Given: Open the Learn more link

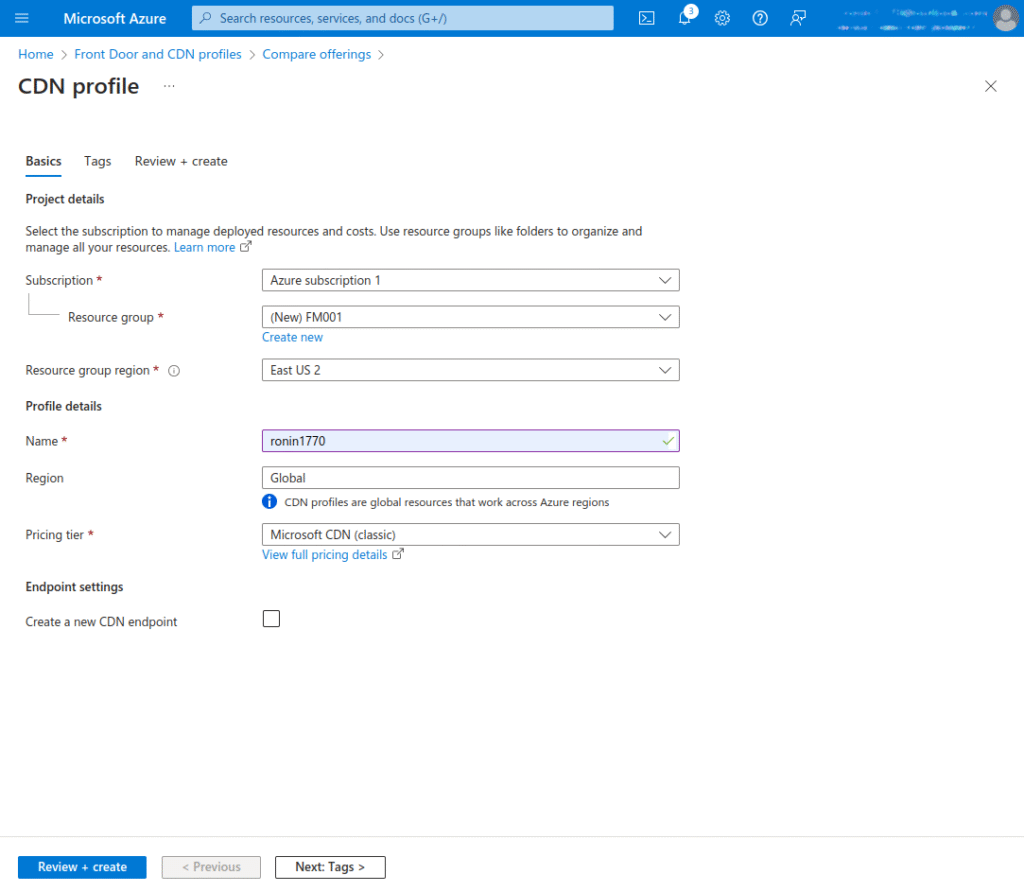Looking at the screenshot, I should (204, 247).
